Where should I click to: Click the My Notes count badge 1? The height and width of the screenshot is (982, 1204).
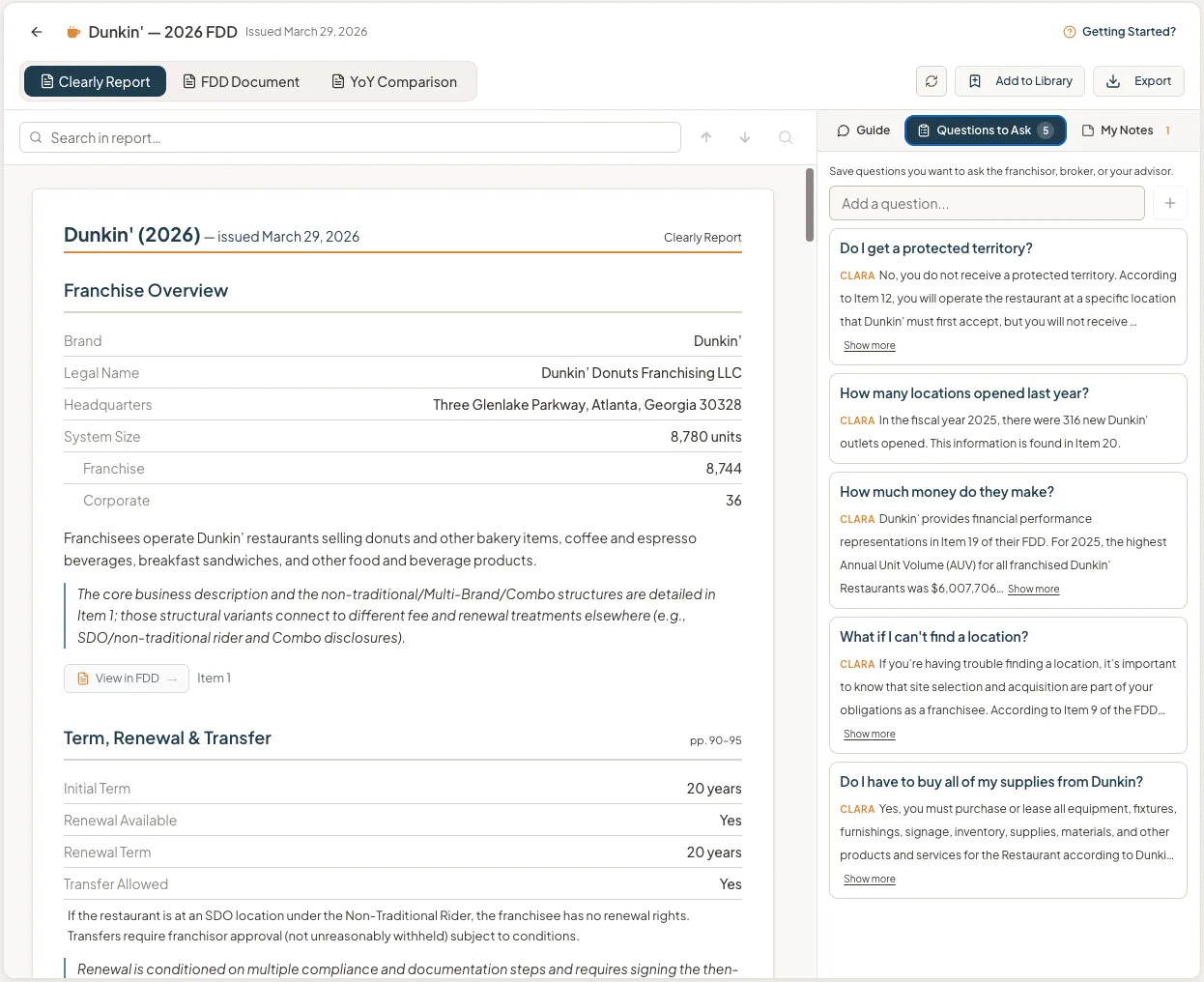point(1167,130)
